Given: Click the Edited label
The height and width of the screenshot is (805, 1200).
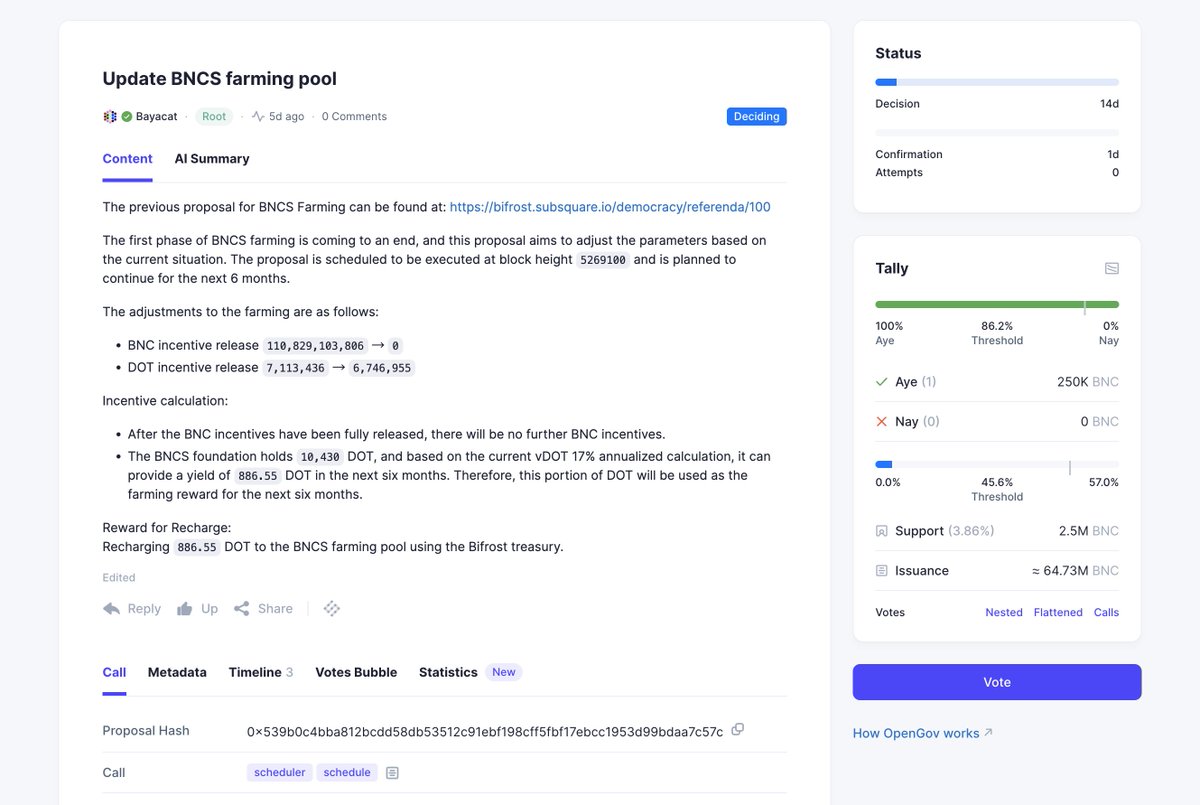Looking at the screenshot, I should click(119, 577).
